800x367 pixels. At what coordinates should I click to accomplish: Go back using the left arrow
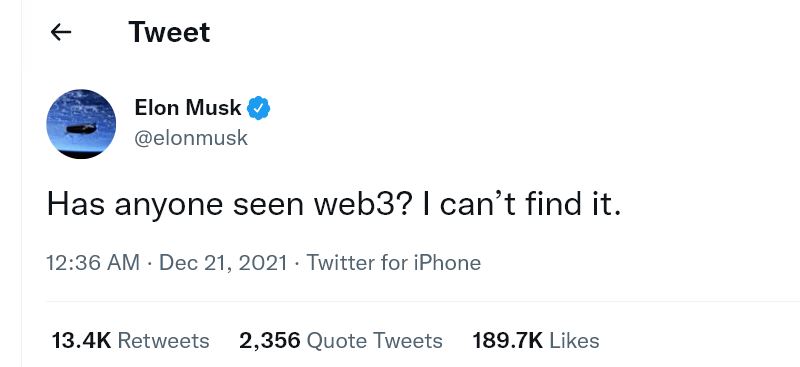tap(61, 33)
